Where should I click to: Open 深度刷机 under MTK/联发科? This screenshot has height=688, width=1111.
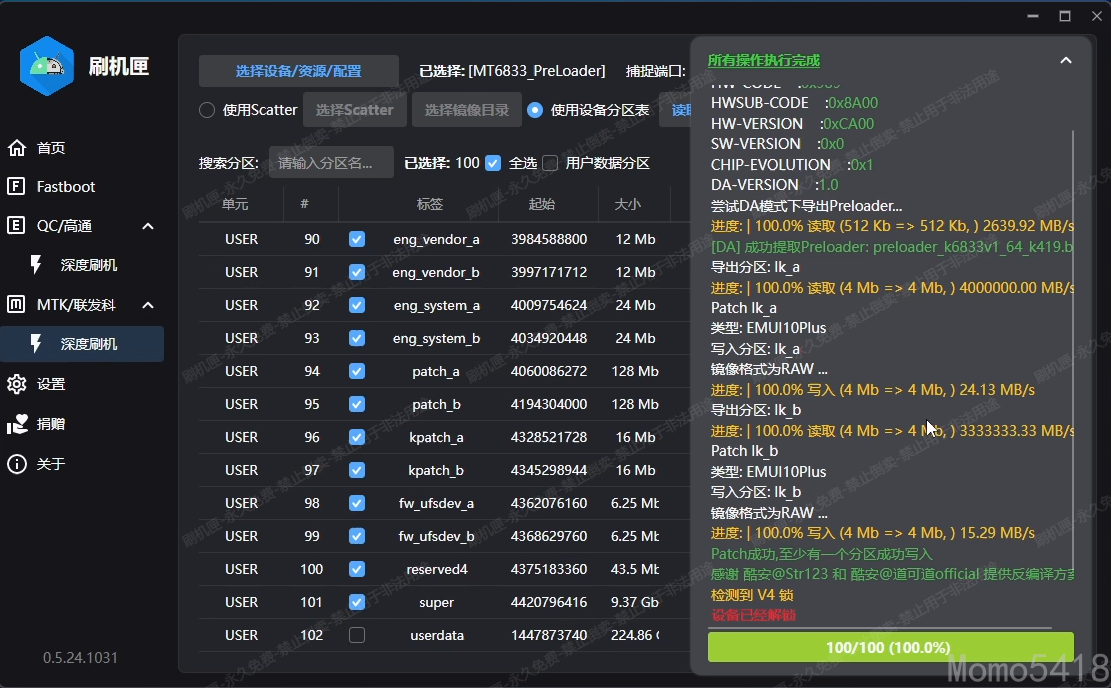pyautogui.click(x=88, y=344)
